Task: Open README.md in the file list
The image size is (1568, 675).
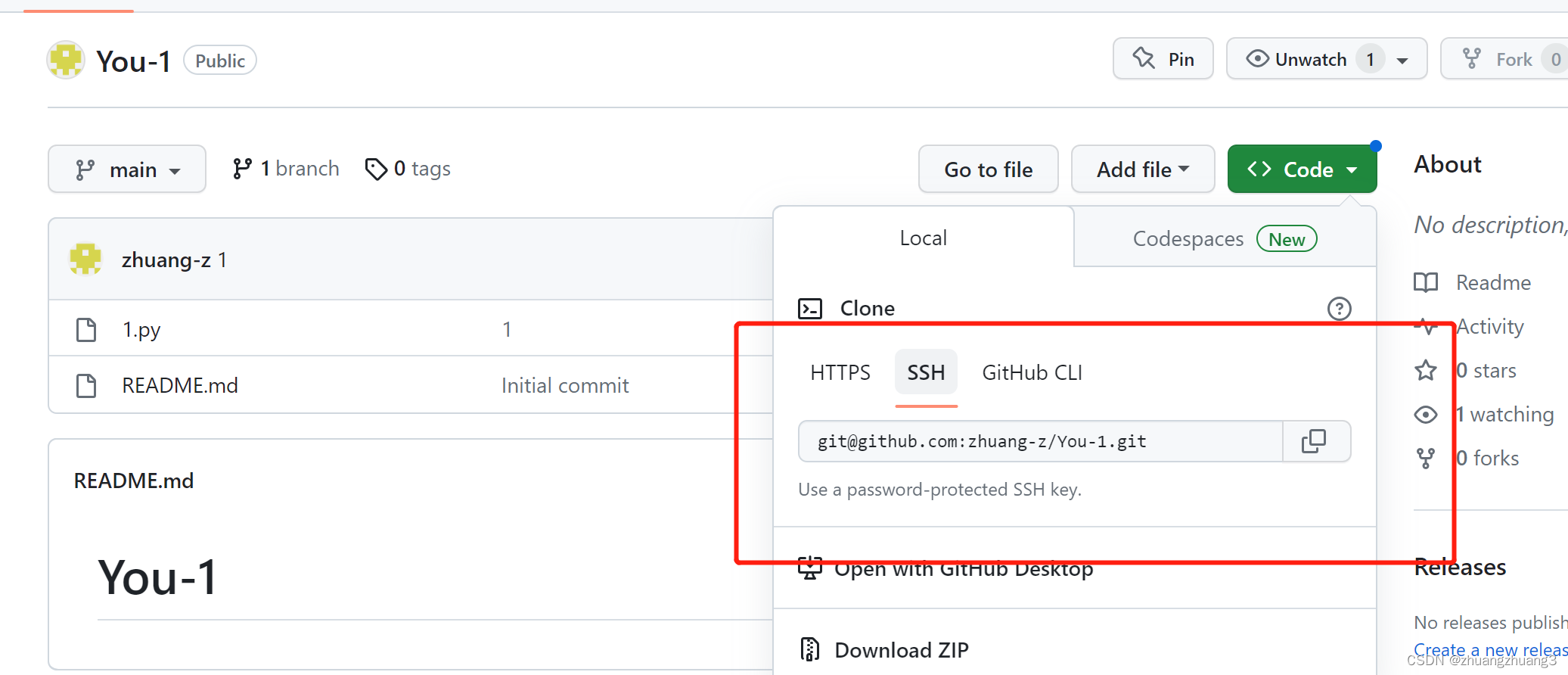Action: [x=180, y=385]
